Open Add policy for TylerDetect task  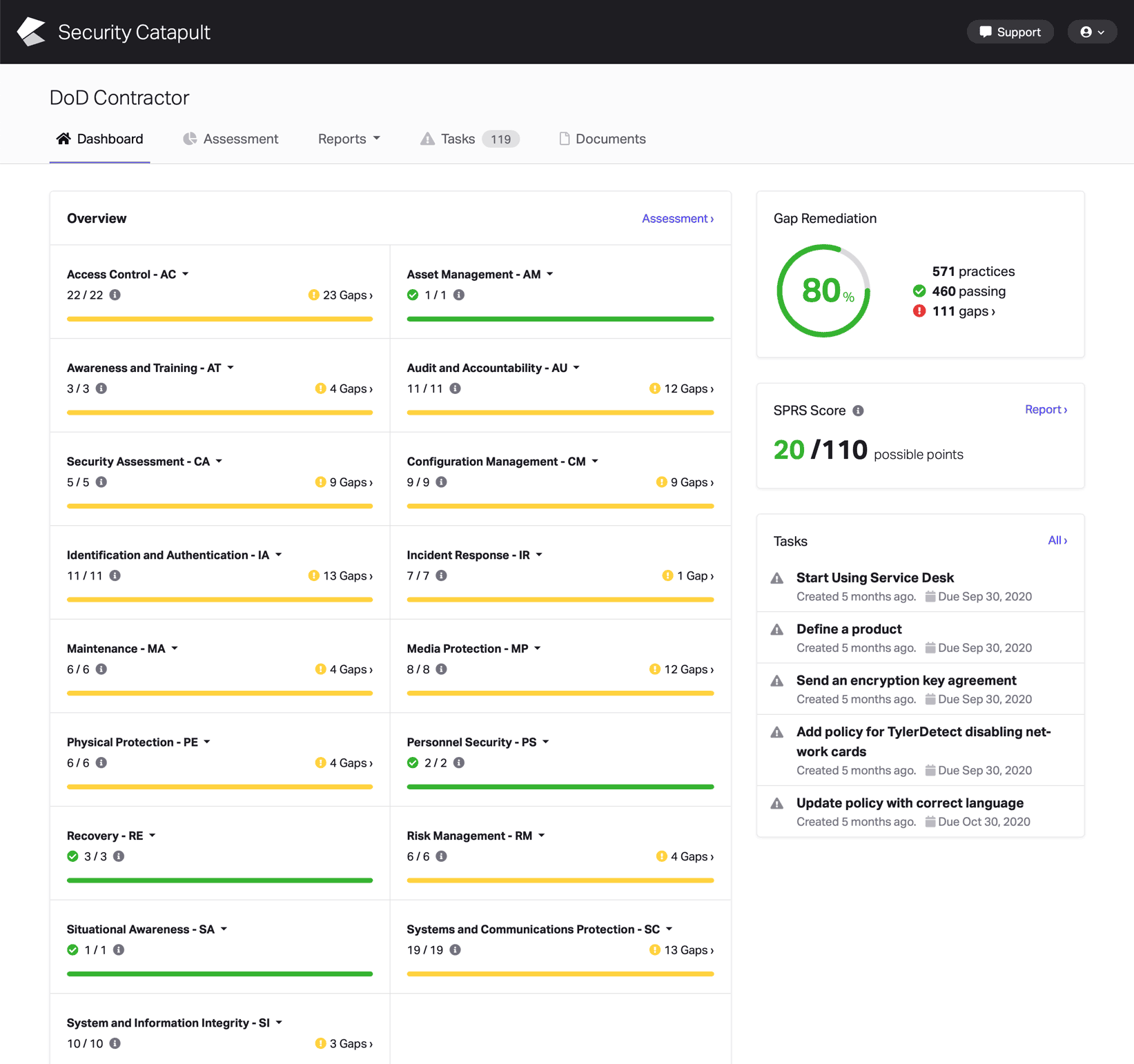click(923, 742)
